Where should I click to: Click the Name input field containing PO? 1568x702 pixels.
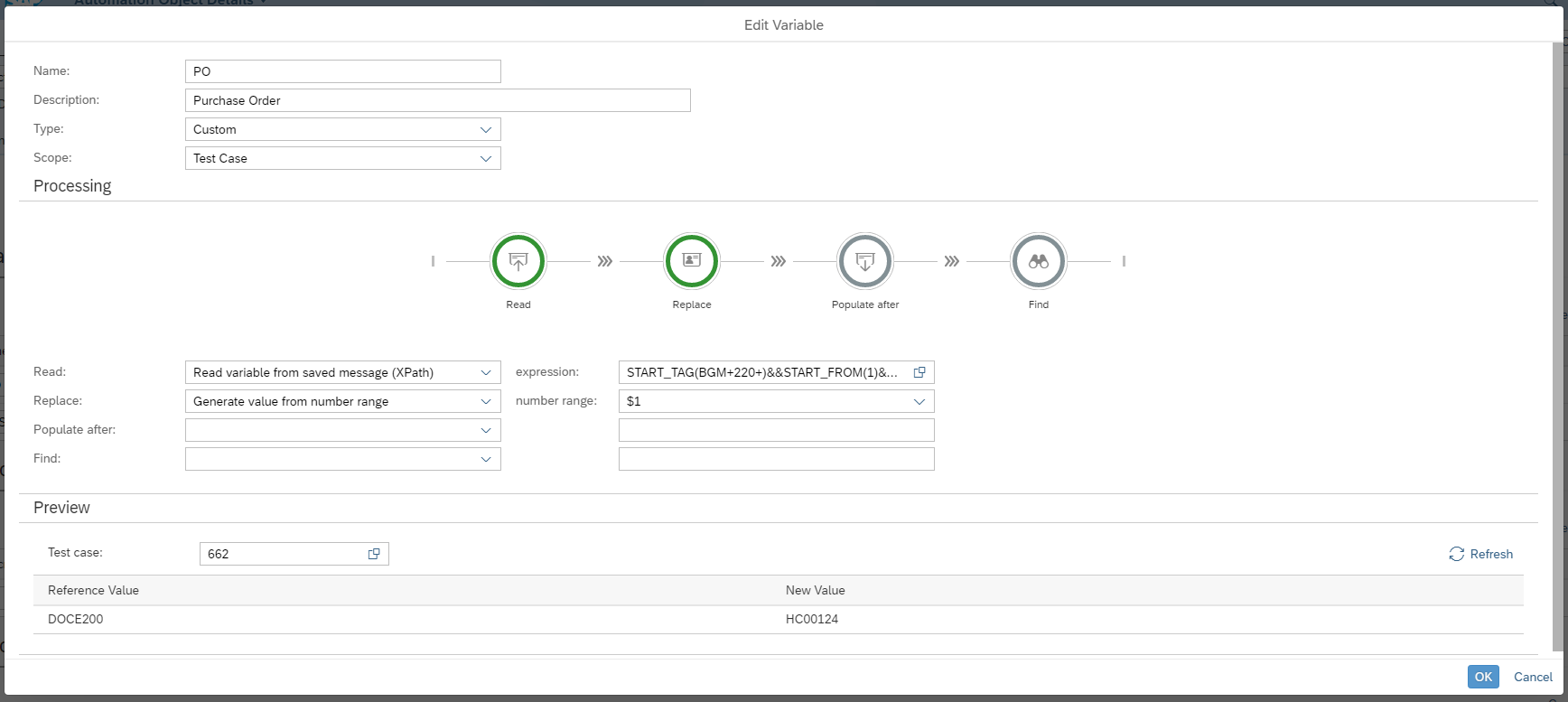pos(343,71)
